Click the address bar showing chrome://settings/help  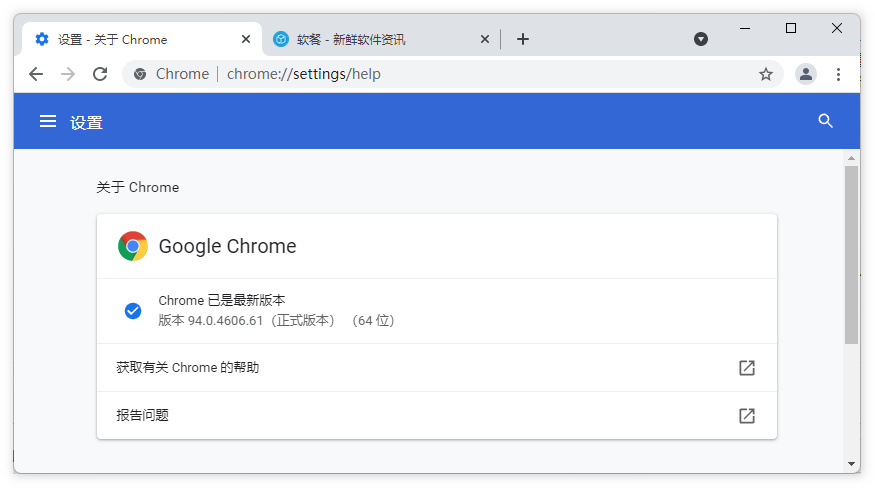450,74
